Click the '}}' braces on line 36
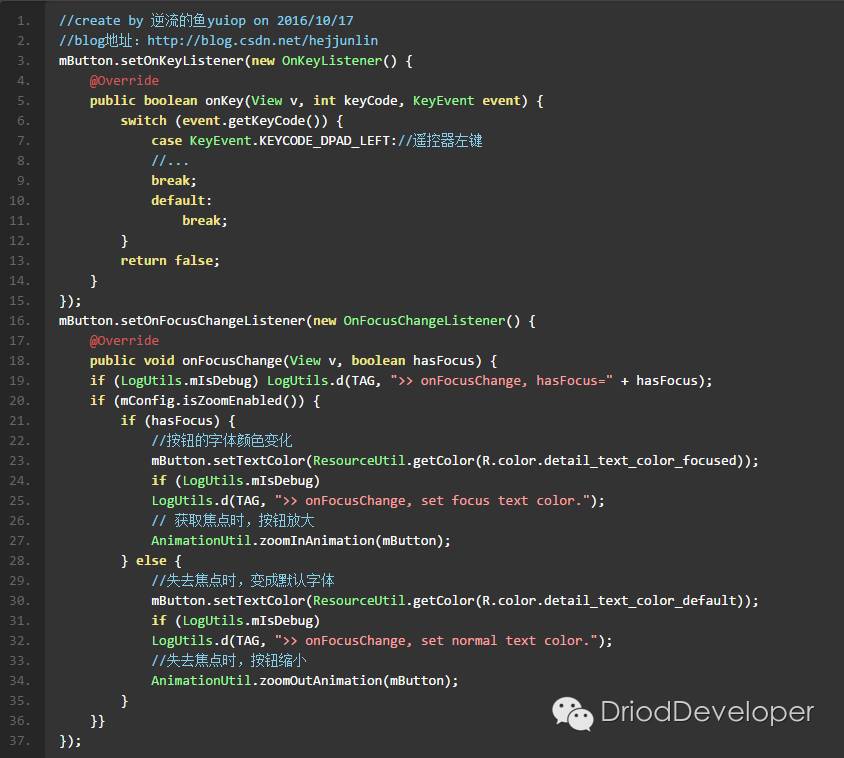 pyautogui.click(x=97, y=721)
